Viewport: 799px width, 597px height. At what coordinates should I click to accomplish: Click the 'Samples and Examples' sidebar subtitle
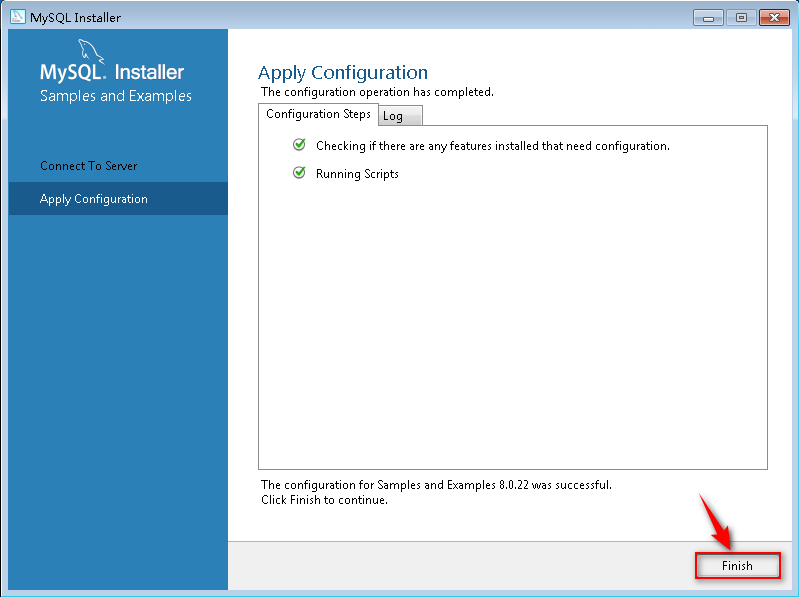coord(116,96)
